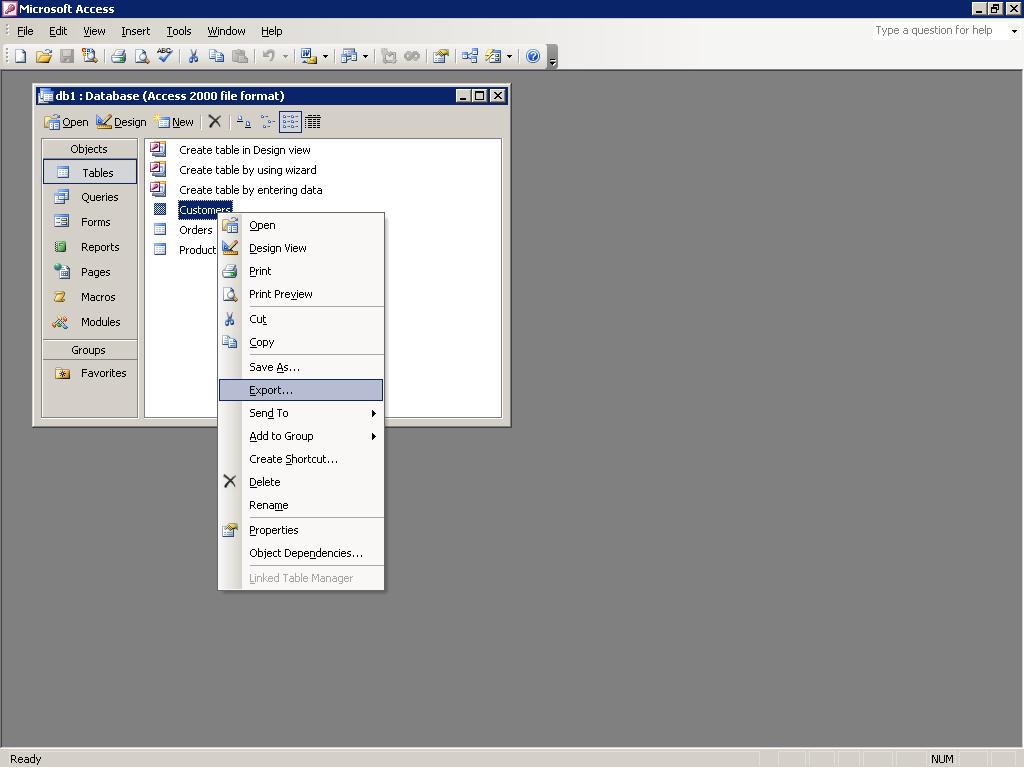Collapse the Objects header bar
This screenshot has width=1024, height=768.
(90, 149)
